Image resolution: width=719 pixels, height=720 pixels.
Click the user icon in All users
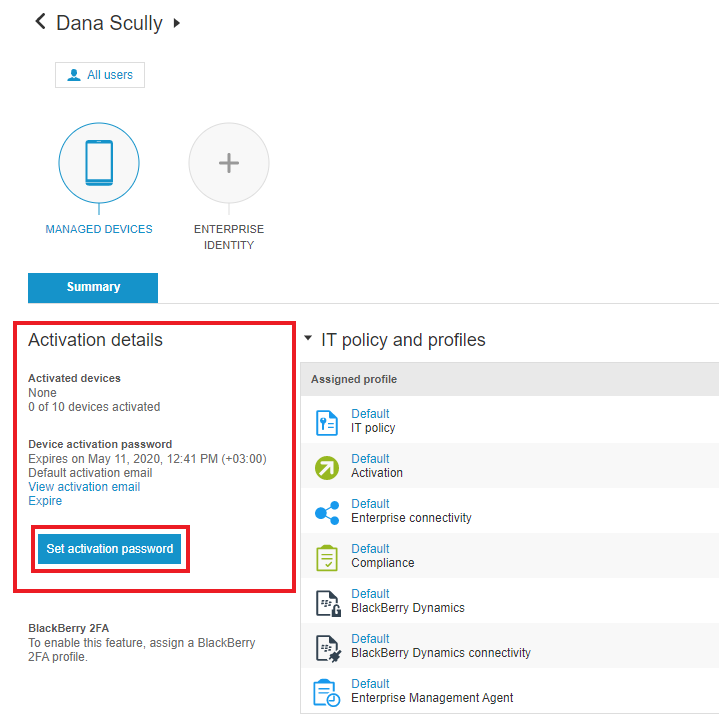(x=73, y=75)
